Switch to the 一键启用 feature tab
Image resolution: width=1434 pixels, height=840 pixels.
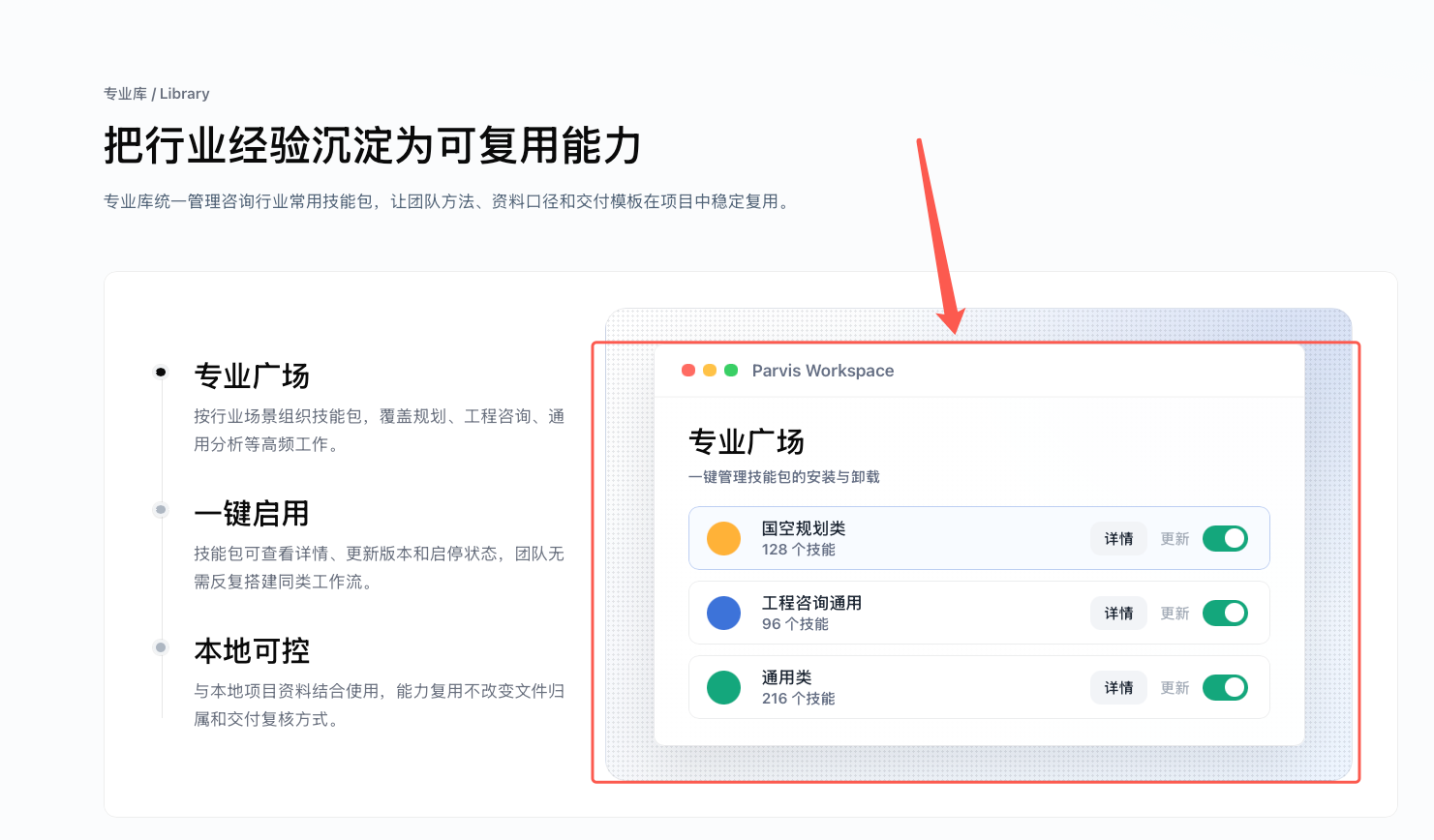[252, 513]
